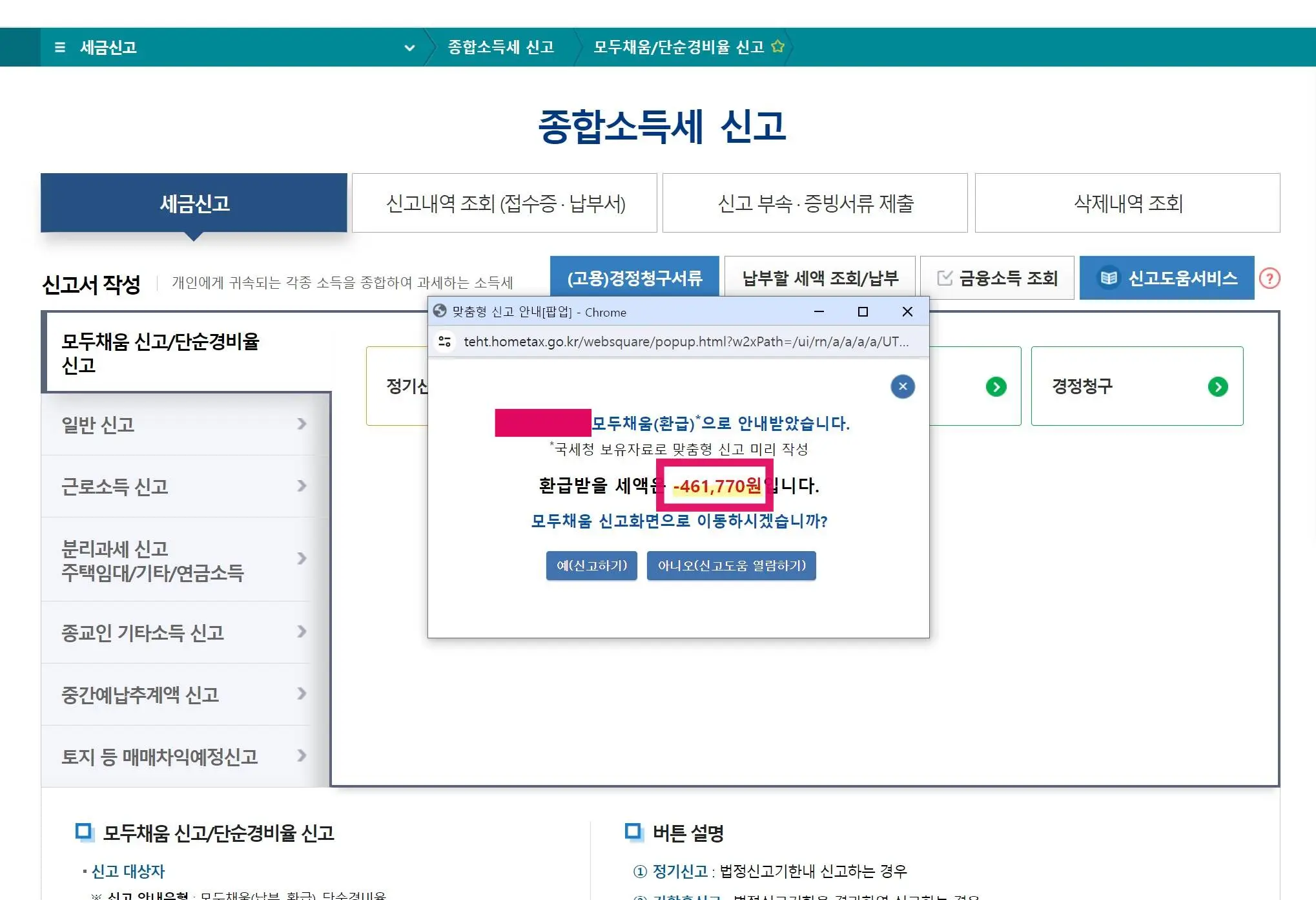The width and height of the screenshot is (1316, 900).
Task: Open the 삭제내역 조회 tab
Action: [1127, 204]
